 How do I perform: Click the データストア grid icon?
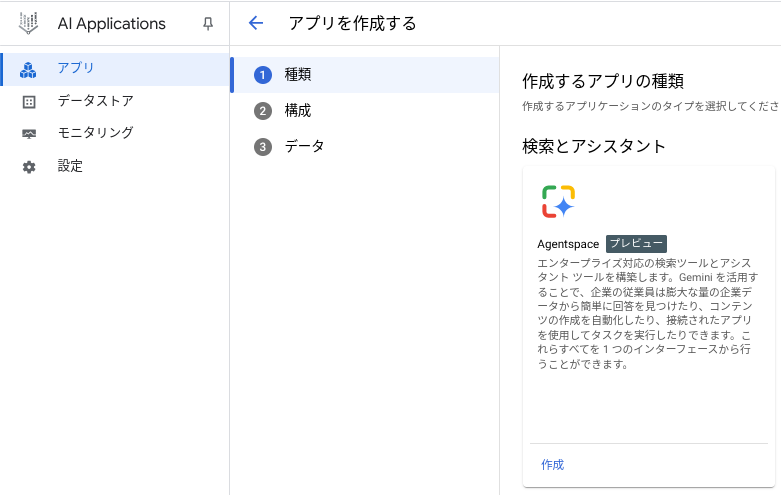29,102
